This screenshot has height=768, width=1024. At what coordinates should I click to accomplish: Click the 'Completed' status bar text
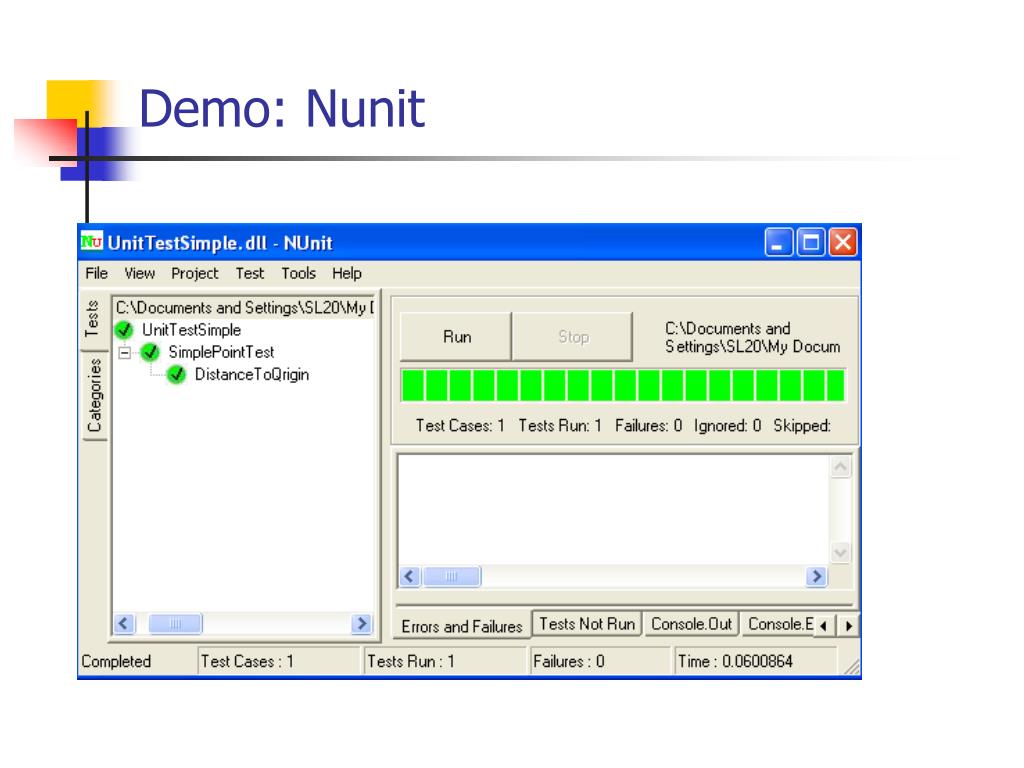[116, 662]
